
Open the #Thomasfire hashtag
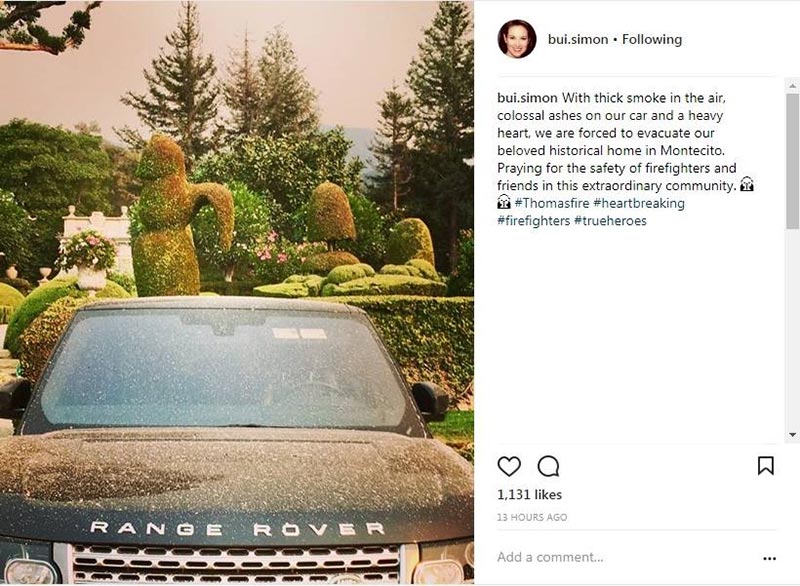(x=552, y=203)
